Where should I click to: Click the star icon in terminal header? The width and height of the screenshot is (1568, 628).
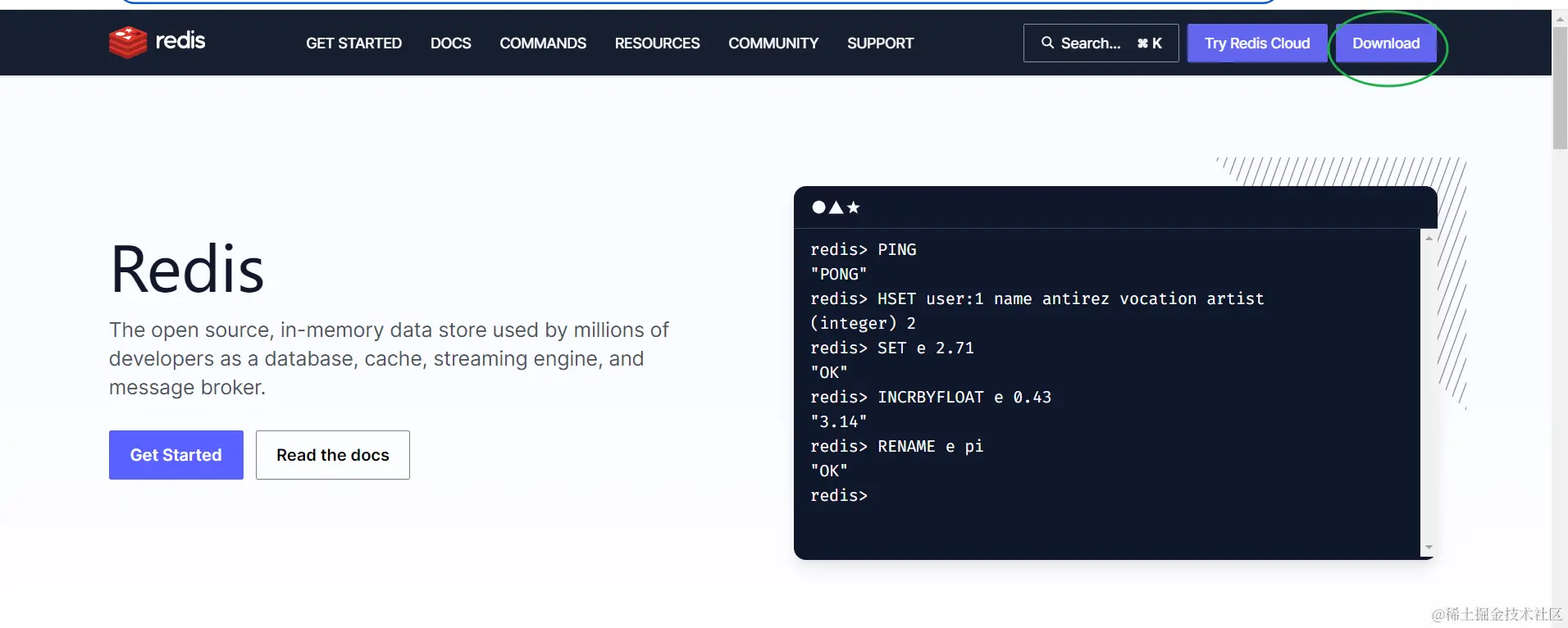click(854, 207)
